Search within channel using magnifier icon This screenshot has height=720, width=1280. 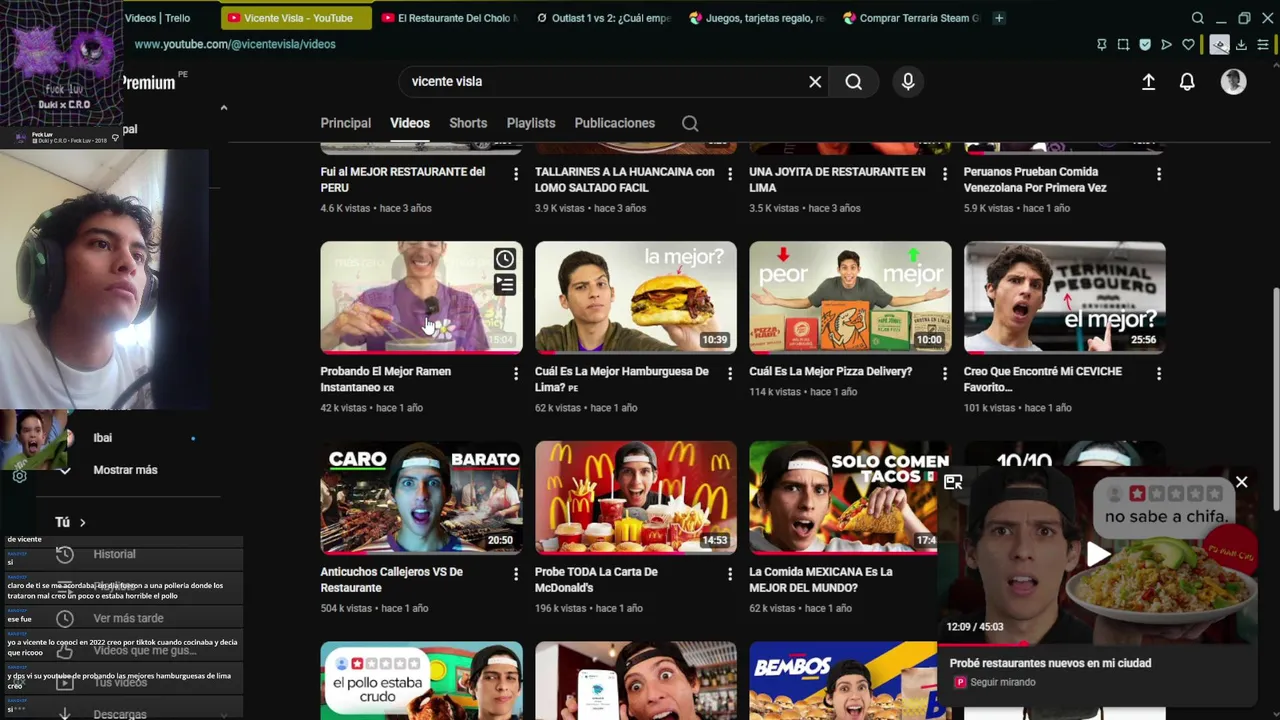click(690, 123)
